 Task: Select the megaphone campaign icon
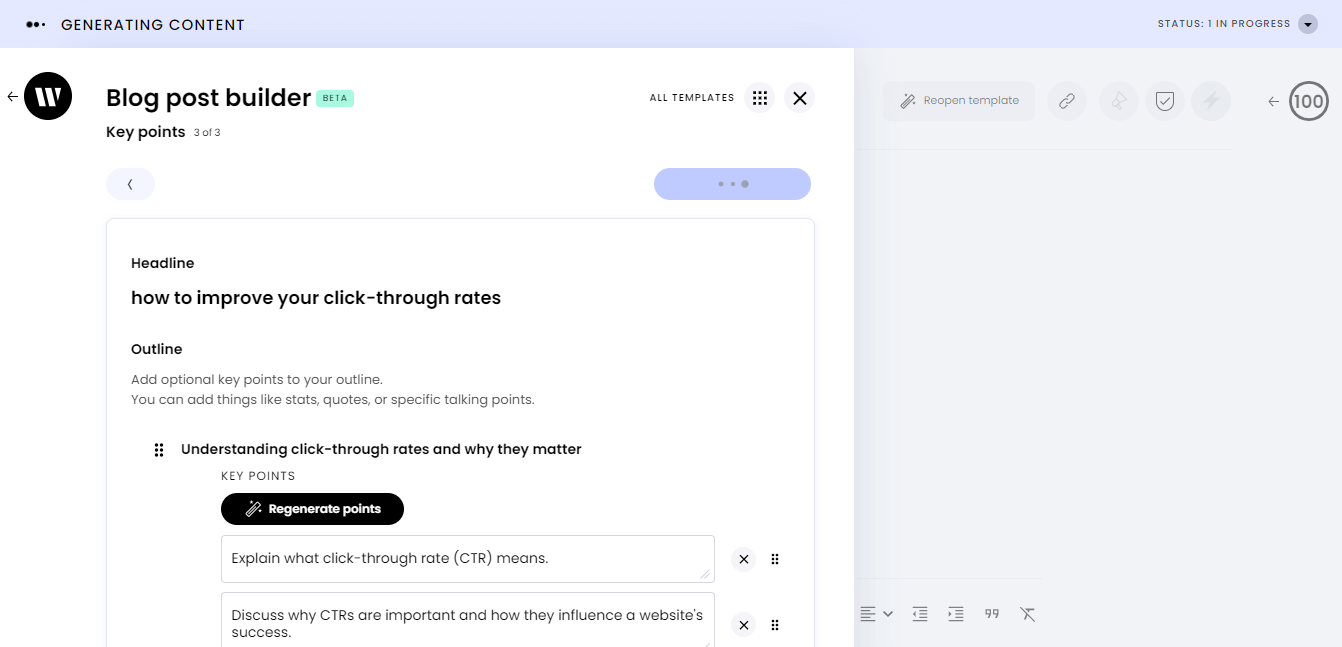[1118, 100]
